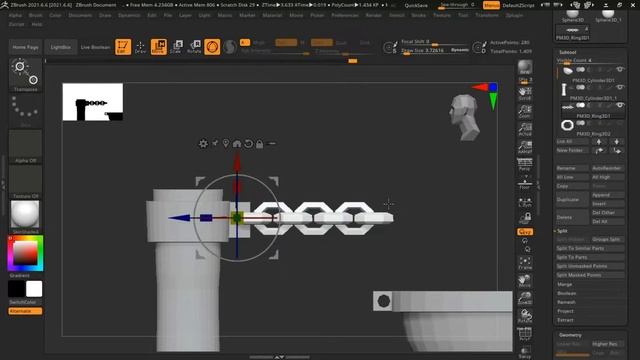
Task: Expand the Project section
Action: (565, 311)
